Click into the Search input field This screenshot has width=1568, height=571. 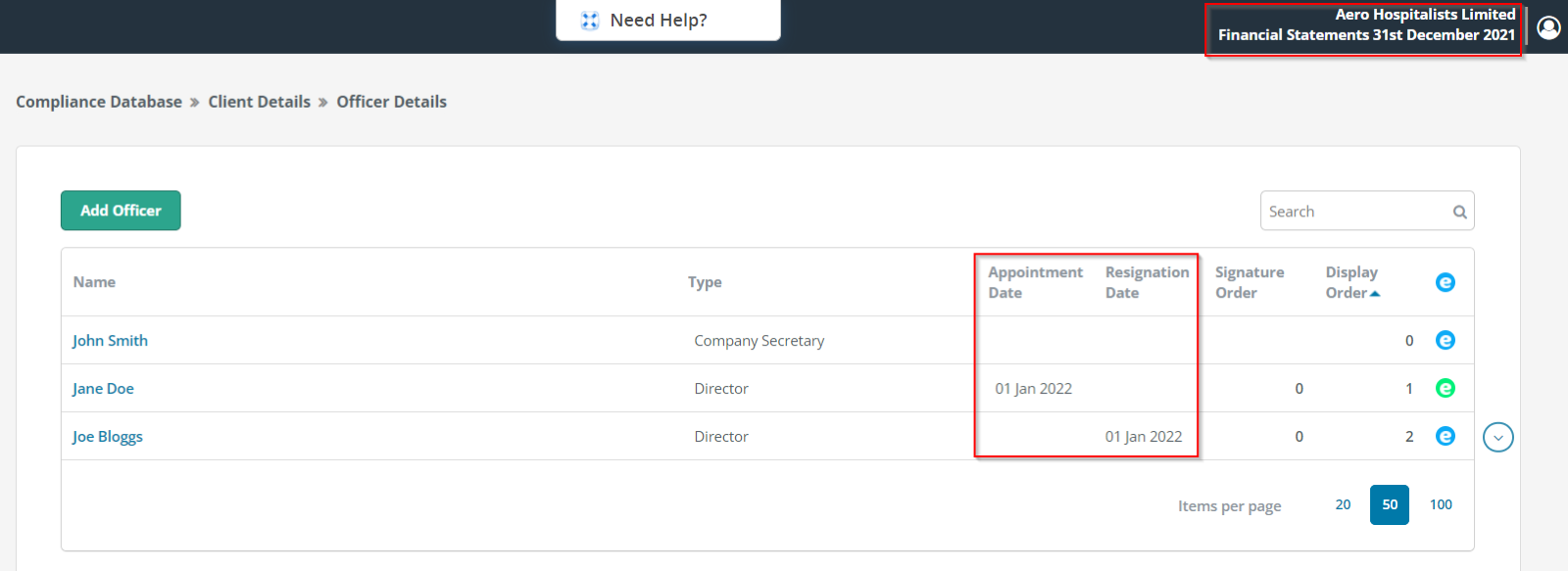pos(1357,212)
